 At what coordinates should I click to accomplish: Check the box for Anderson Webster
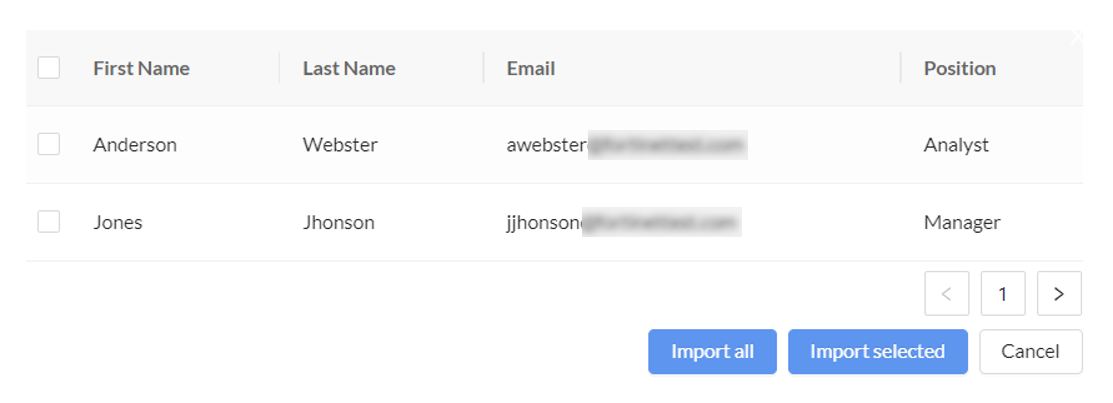pyautogui.click(x=48, y=145)
